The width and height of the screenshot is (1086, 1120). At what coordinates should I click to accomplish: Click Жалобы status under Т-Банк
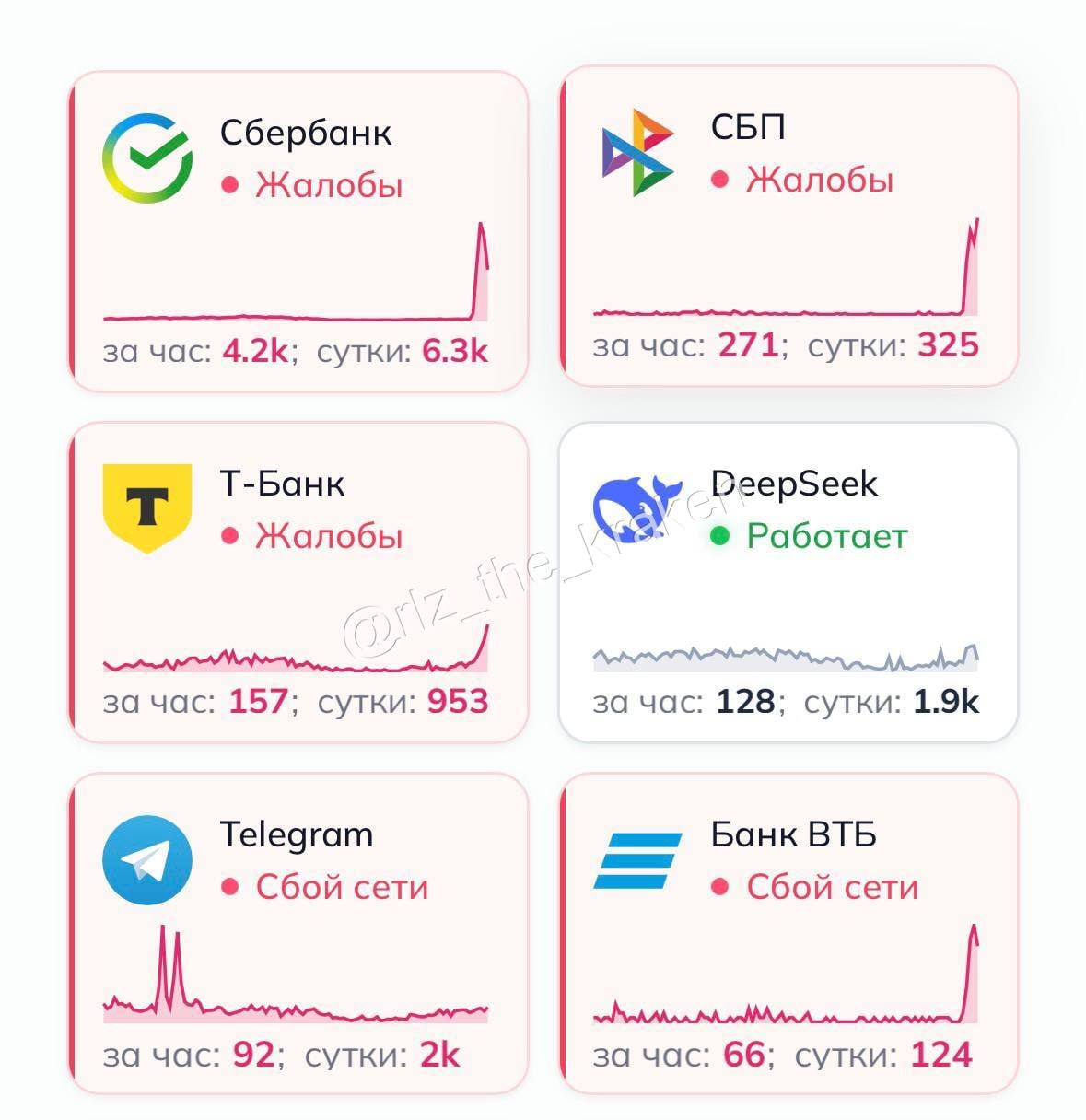[x=329, y=536]
